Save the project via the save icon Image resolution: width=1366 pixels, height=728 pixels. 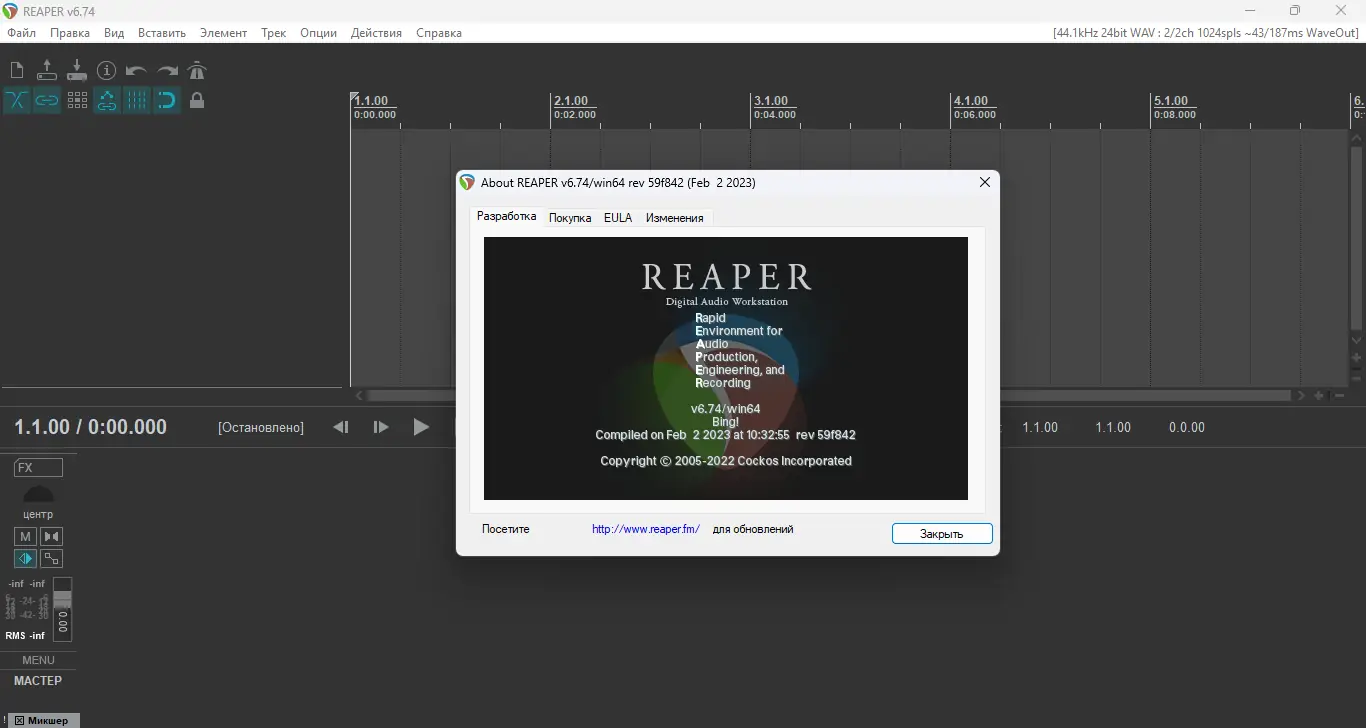tap(77, 70)
